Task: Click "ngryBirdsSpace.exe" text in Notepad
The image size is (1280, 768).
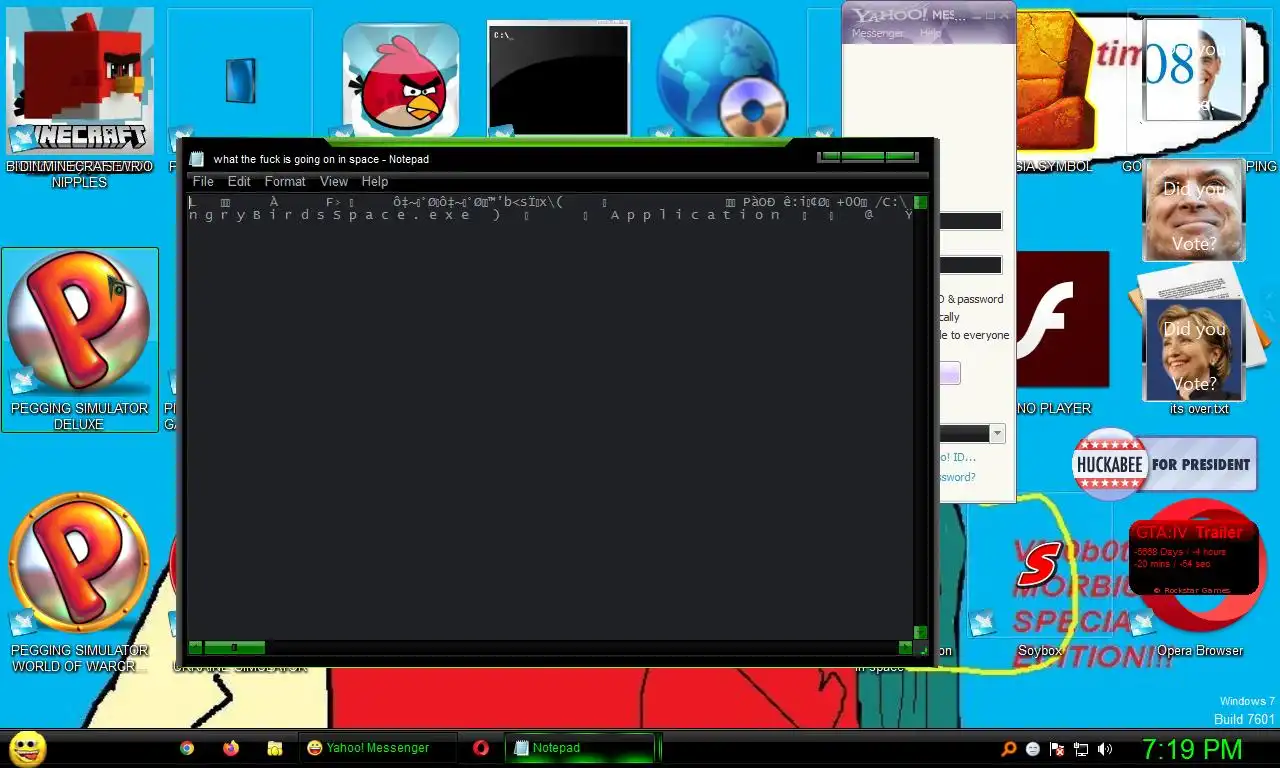Action: (329, 215)
